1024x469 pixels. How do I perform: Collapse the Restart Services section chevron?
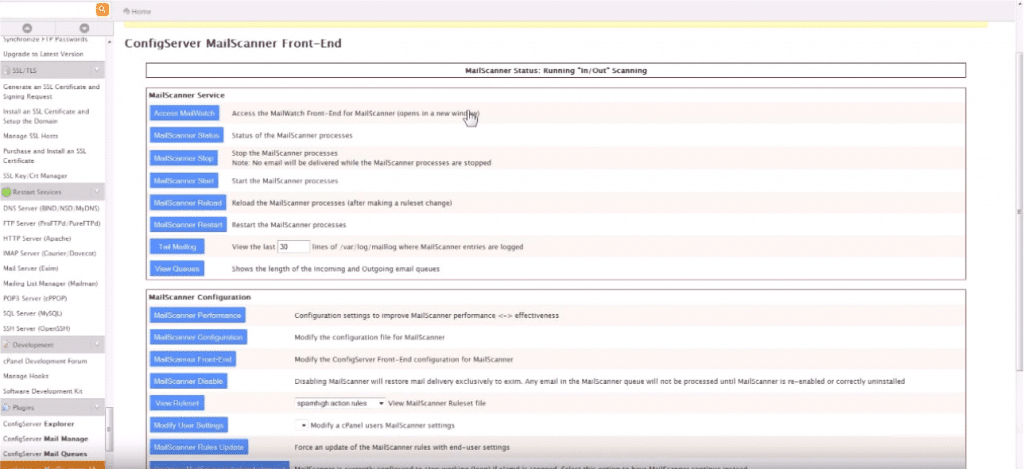(x=97, y=192)
